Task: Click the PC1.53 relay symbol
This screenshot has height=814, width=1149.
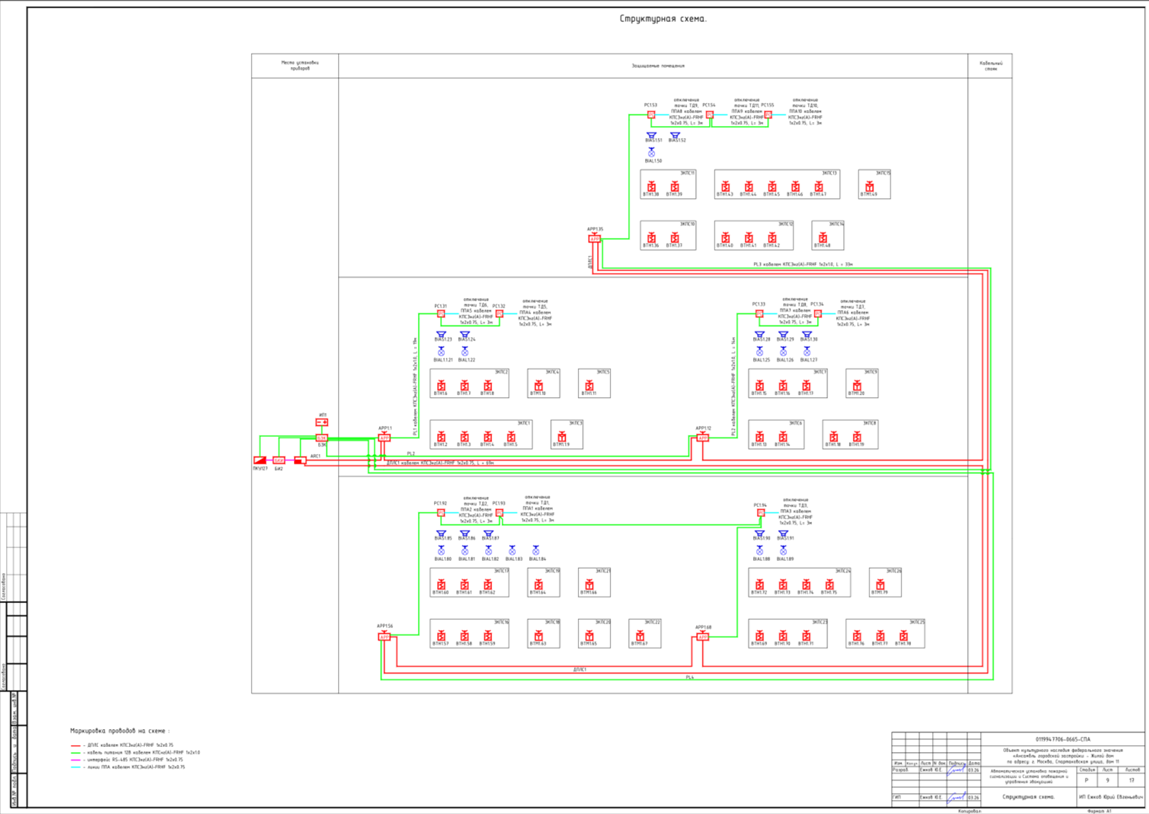Action: [x=651, y=114]
